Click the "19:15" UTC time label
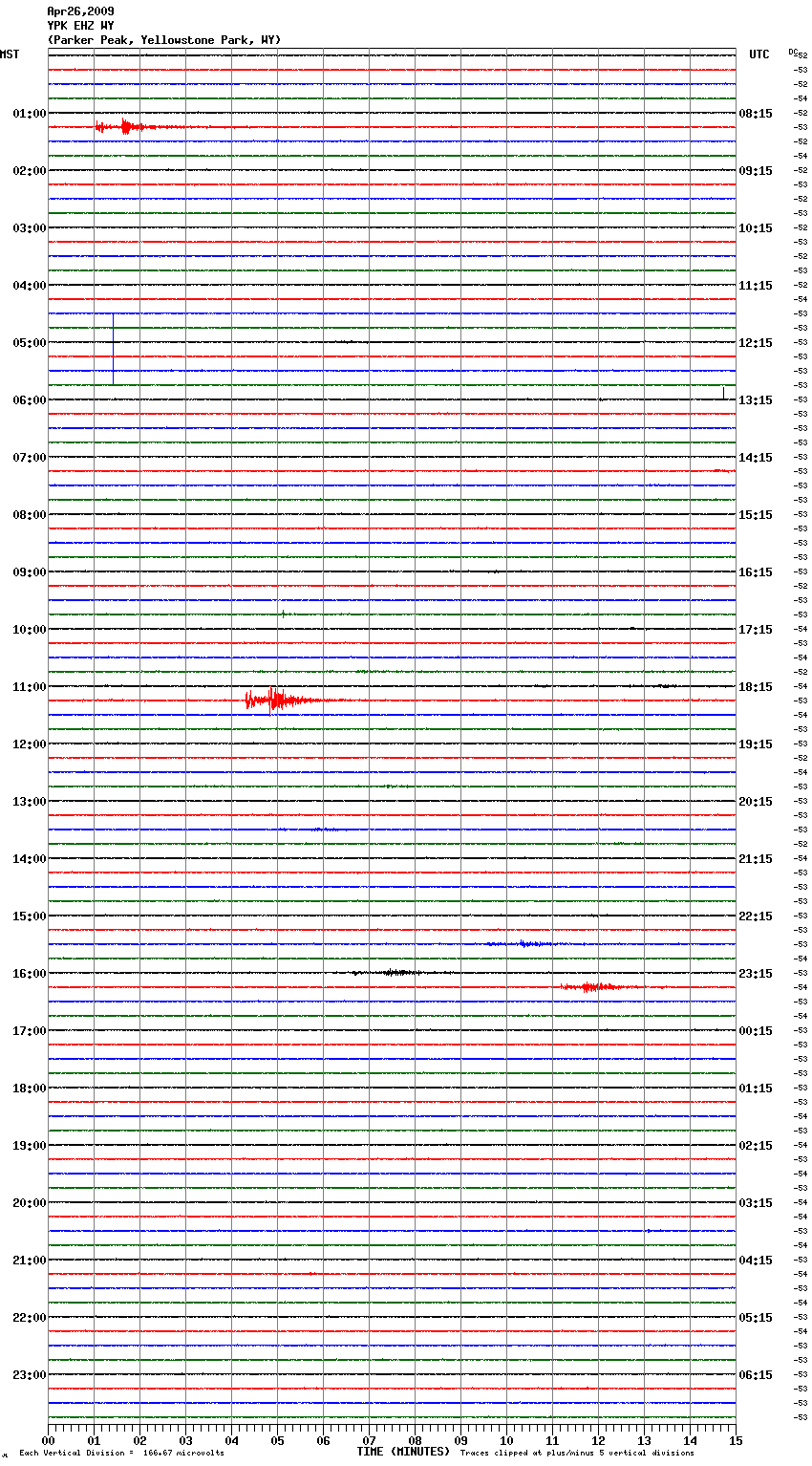This screenshot has width=812, height=1466. point(756,744)
